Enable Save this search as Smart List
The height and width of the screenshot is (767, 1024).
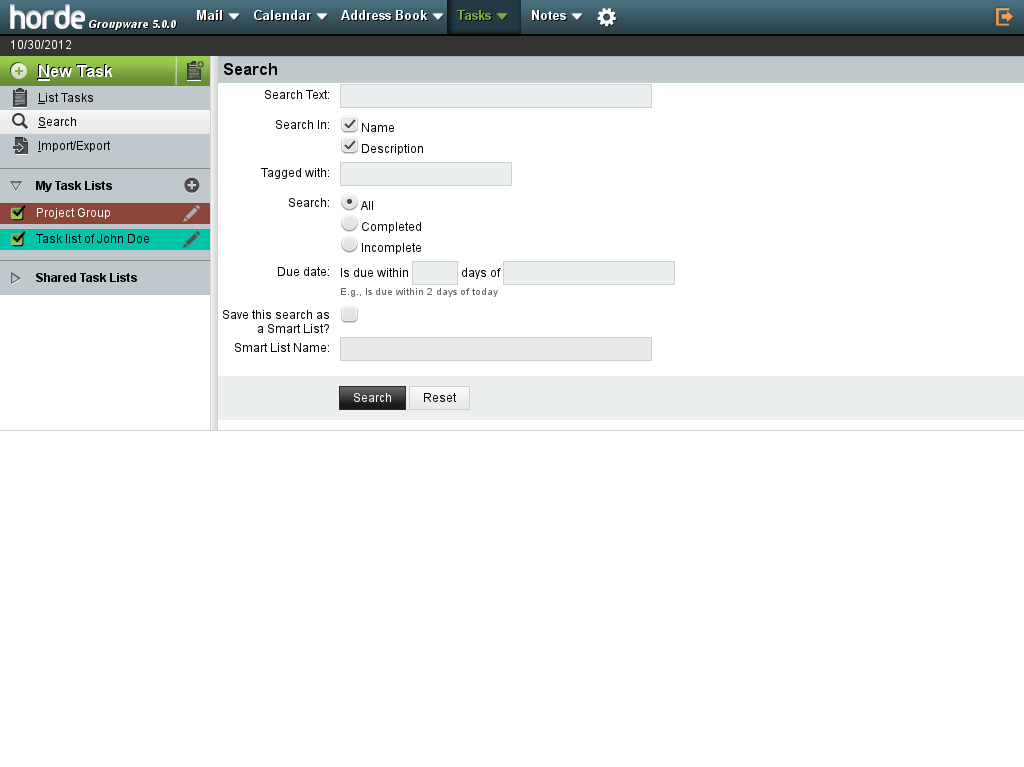349,314
